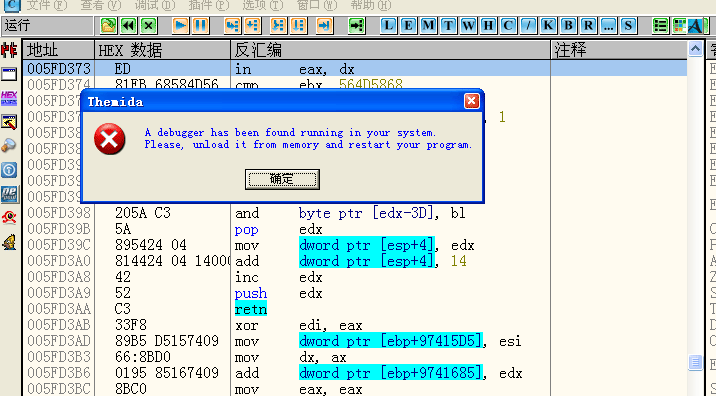Image resolution: width=716 pixels, height=396 pixels.
Task: Click the Run program play icon
Action: click(x=180, y=25)
